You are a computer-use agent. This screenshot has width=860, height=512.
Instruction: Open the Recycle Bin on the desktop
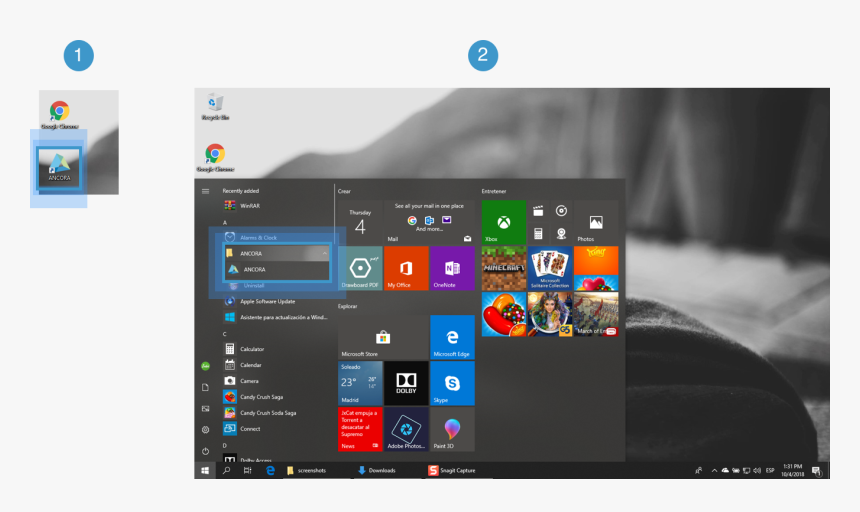(x=215, y=106)
